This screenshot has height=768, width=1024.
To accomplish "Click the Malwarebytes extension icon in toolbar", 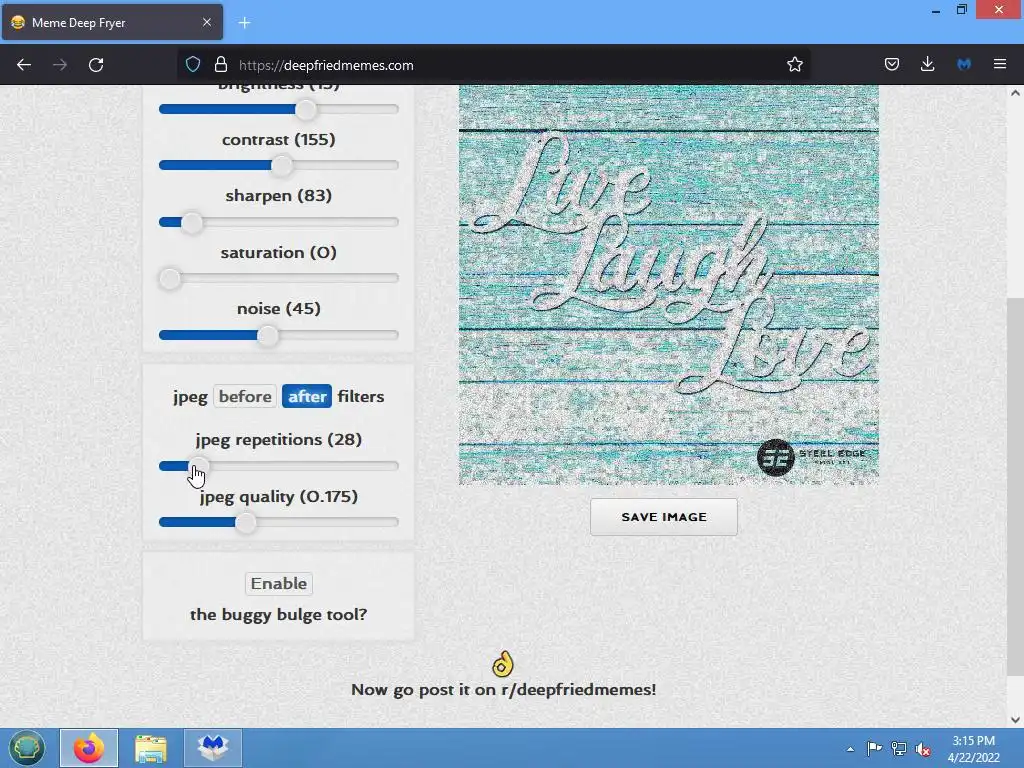I will [964, 65].
